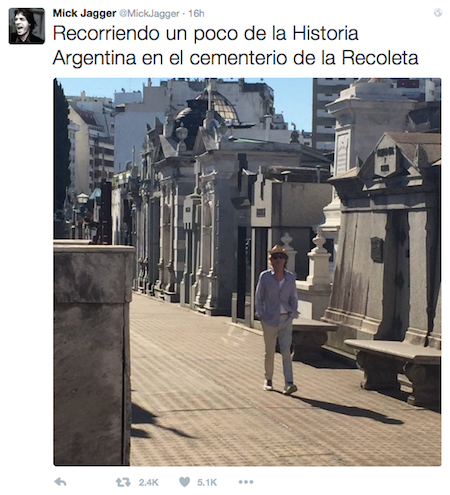Click the man's shadow on the pavement
The width and height of the screenshot is (450, 495).
(347, 408)
